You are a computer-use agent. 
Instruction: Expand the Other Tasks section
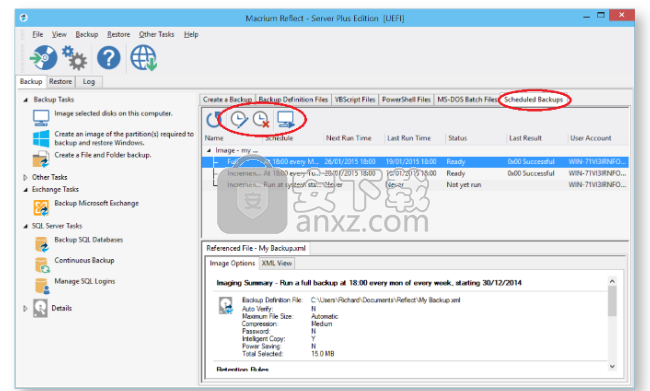coord(25,177)
